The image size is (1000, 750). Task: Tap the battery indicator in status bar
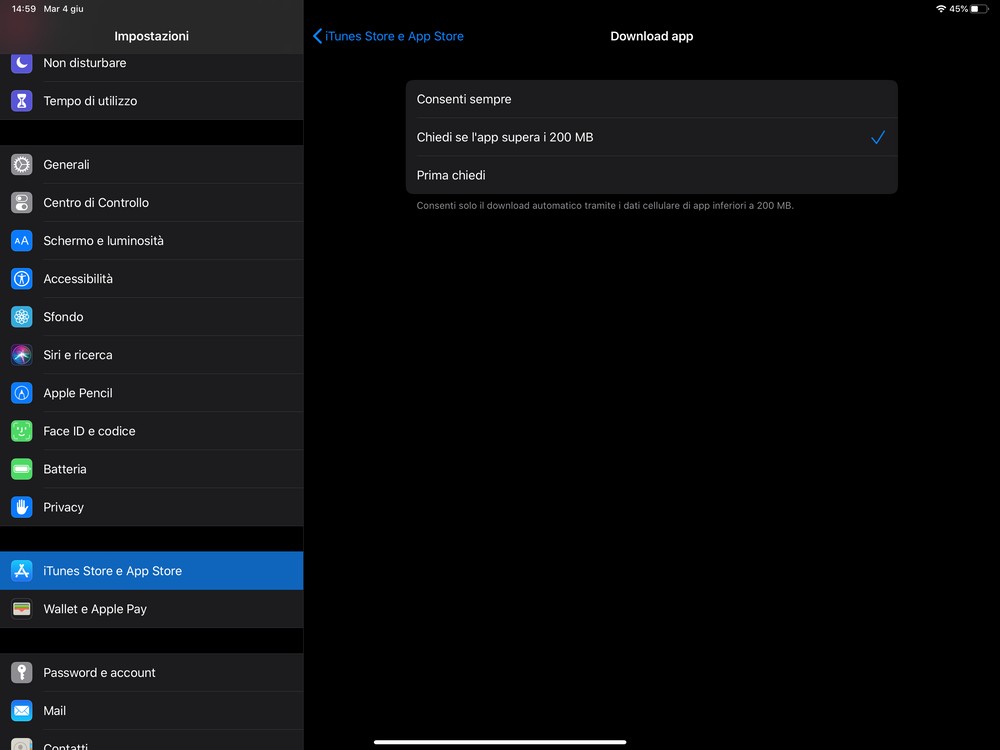click(x=980, y=9)
